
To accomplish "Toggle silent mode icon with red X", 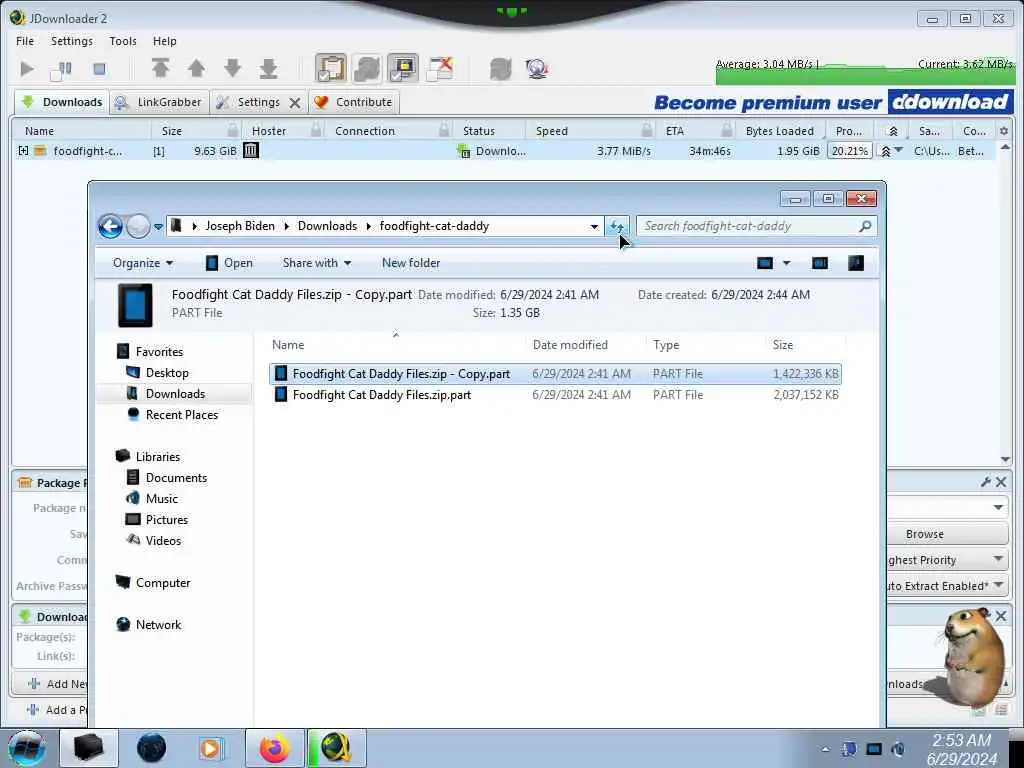I will tap(440, 68).
